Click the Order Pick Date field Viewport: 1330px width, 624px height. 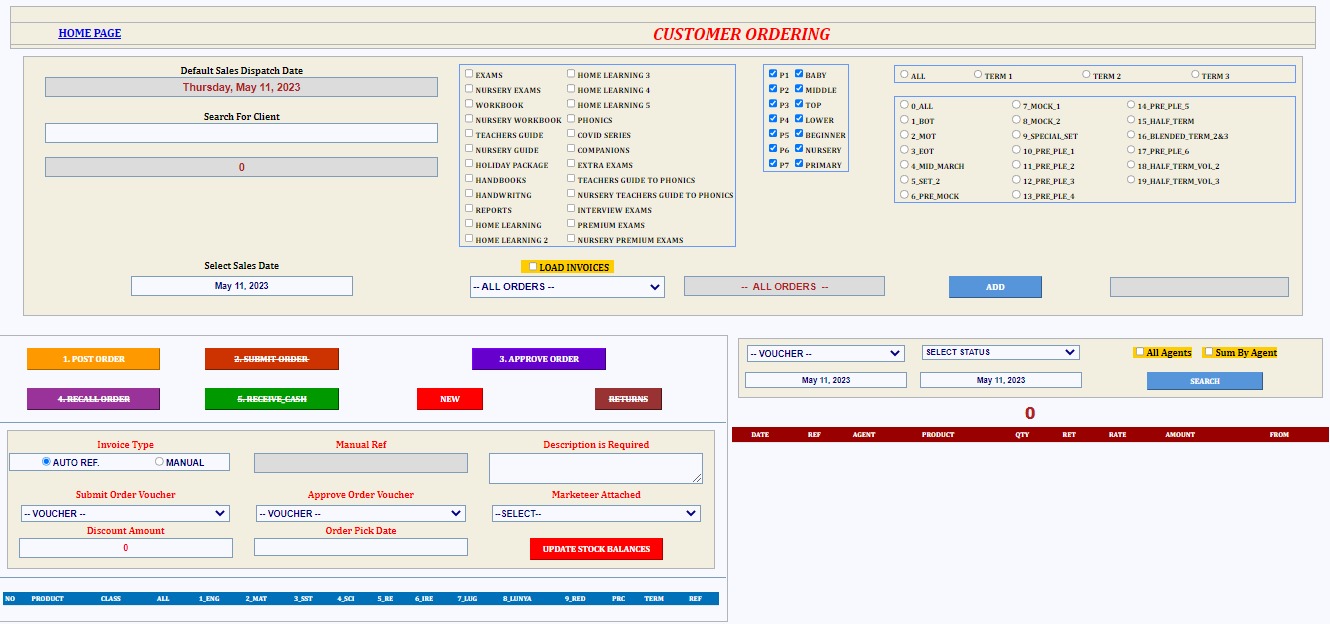(x=361, y=547)
